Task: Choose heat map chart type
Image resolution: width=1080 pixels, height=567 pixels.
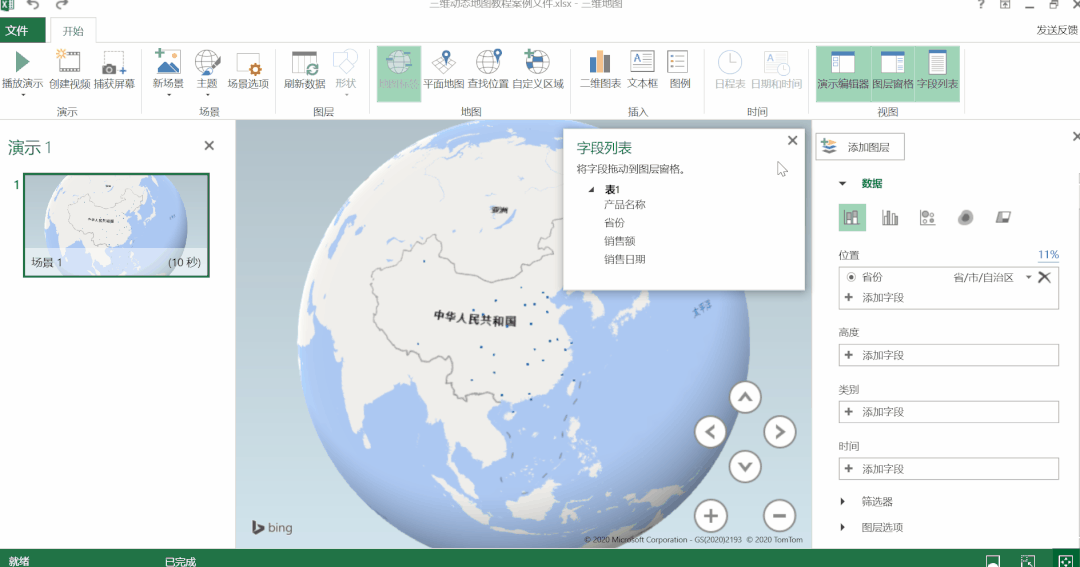Action: coord(966,218)
